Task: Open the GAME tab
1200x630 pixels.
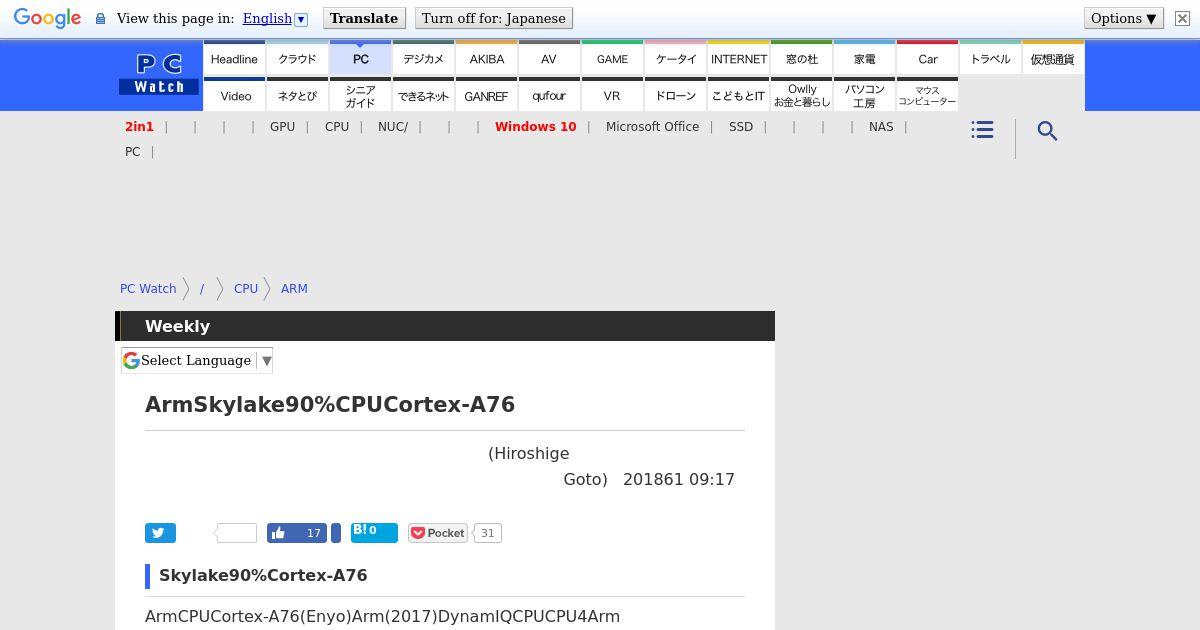Action: pyautogui.click(x=612, y=58)
